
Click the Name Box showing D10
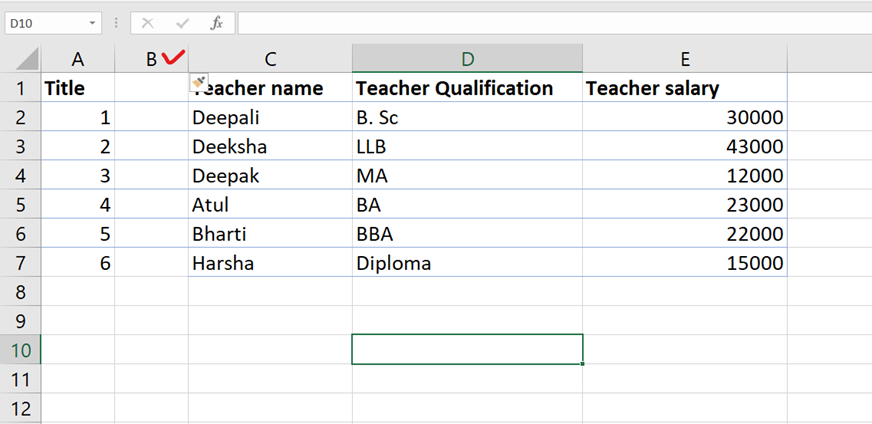coord(45,22)
